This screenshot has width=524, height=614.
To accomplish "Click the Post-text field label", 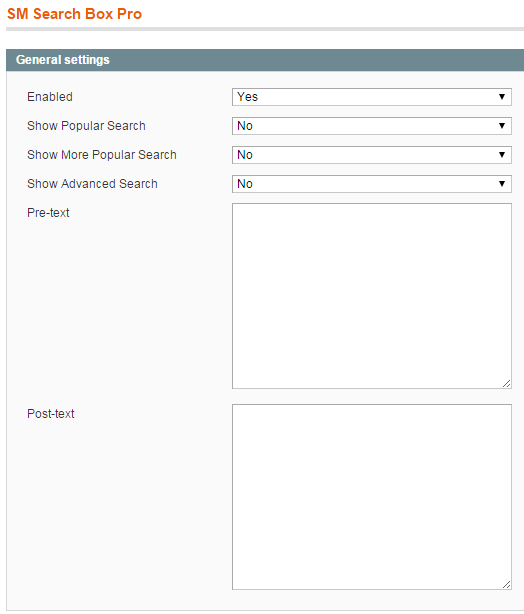I will click(51, 414).
